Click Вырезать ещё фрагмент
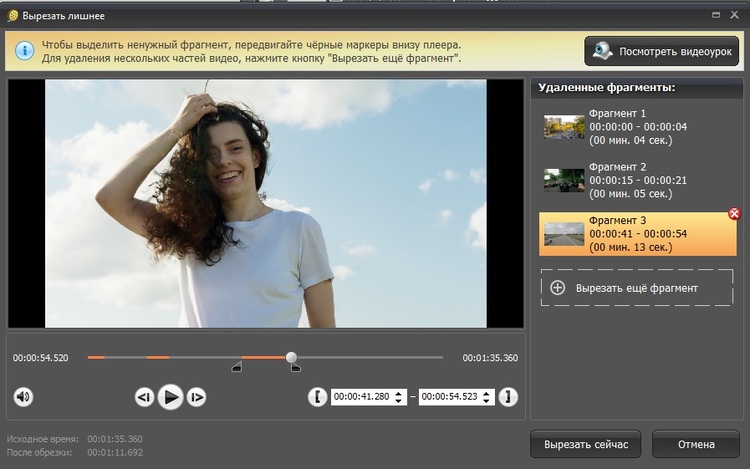The width and height of the screenshot is (750, 469). 637,288
